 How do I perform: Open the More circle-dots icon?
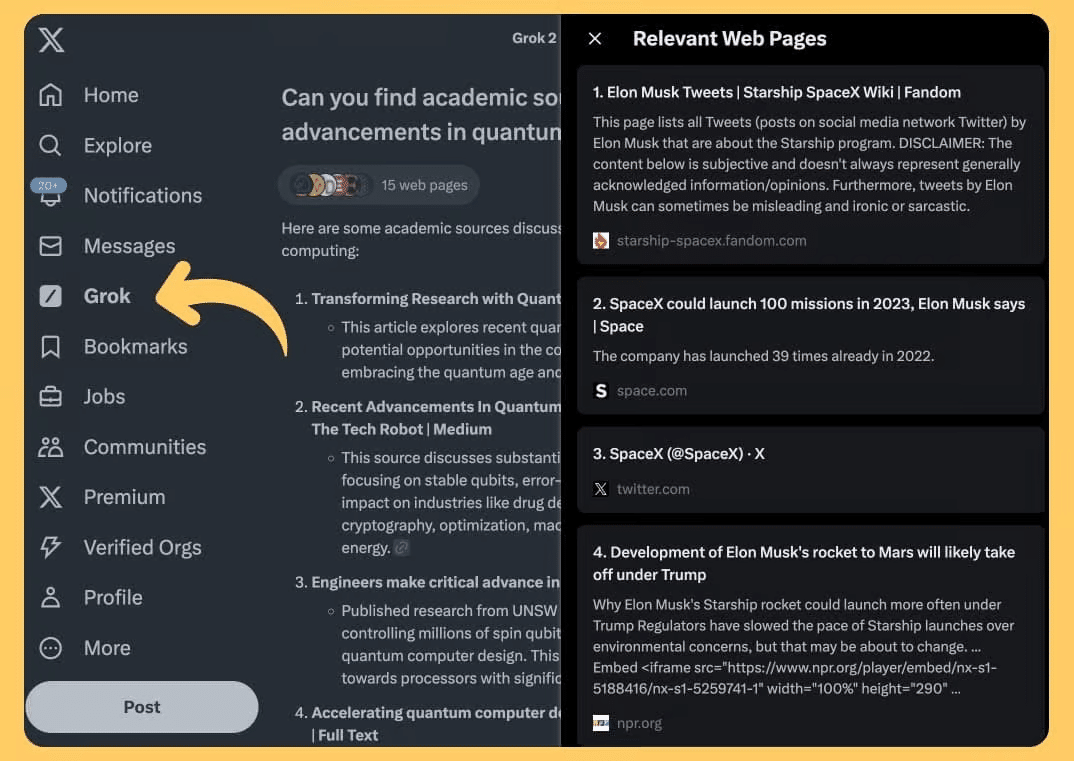tap(51, 648)
